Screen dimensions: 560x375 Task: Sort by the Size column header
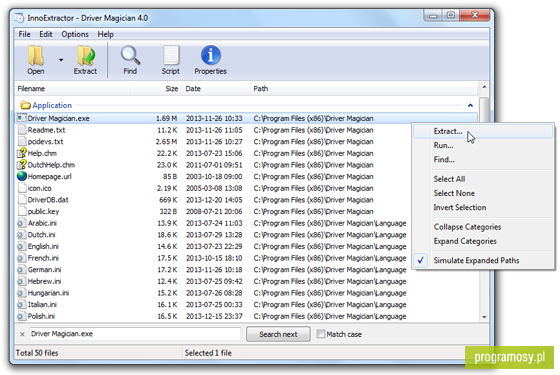coord(156,89)
